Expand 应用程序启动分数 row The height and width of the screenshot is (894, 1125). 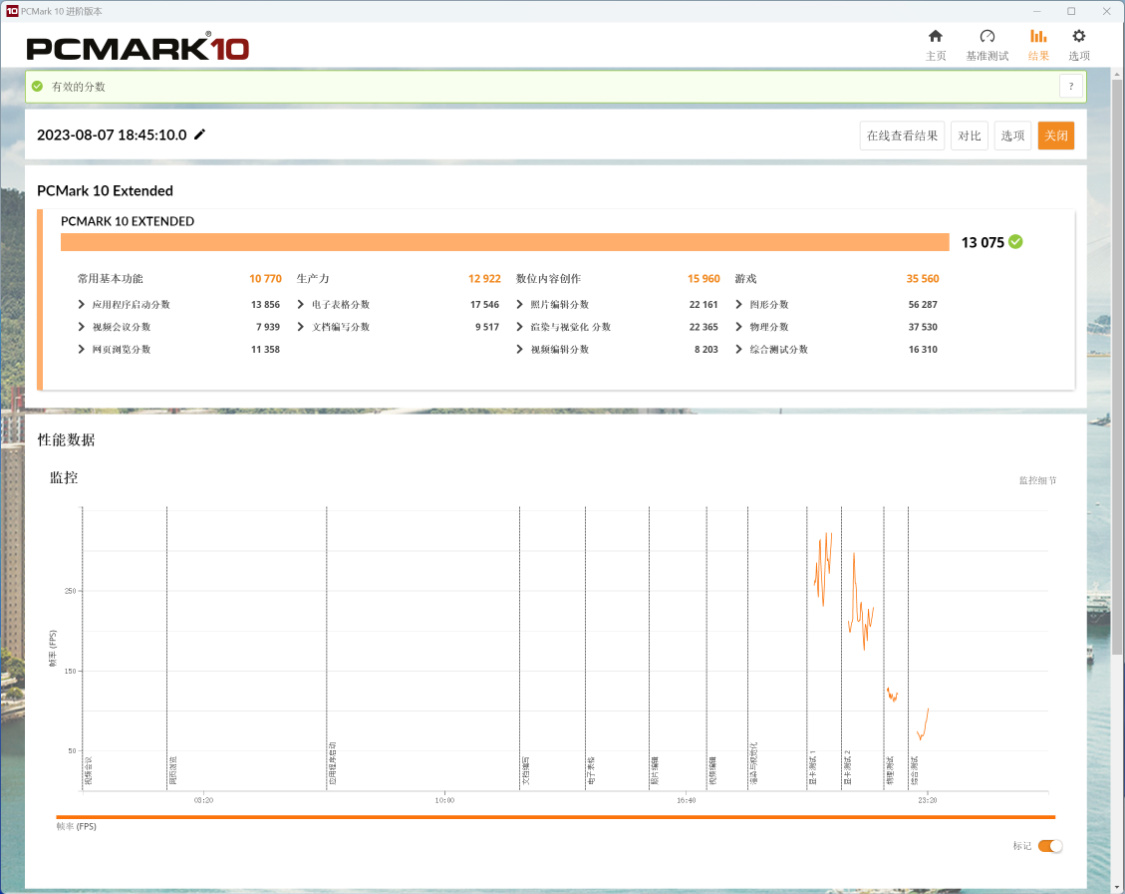[81, 304]
